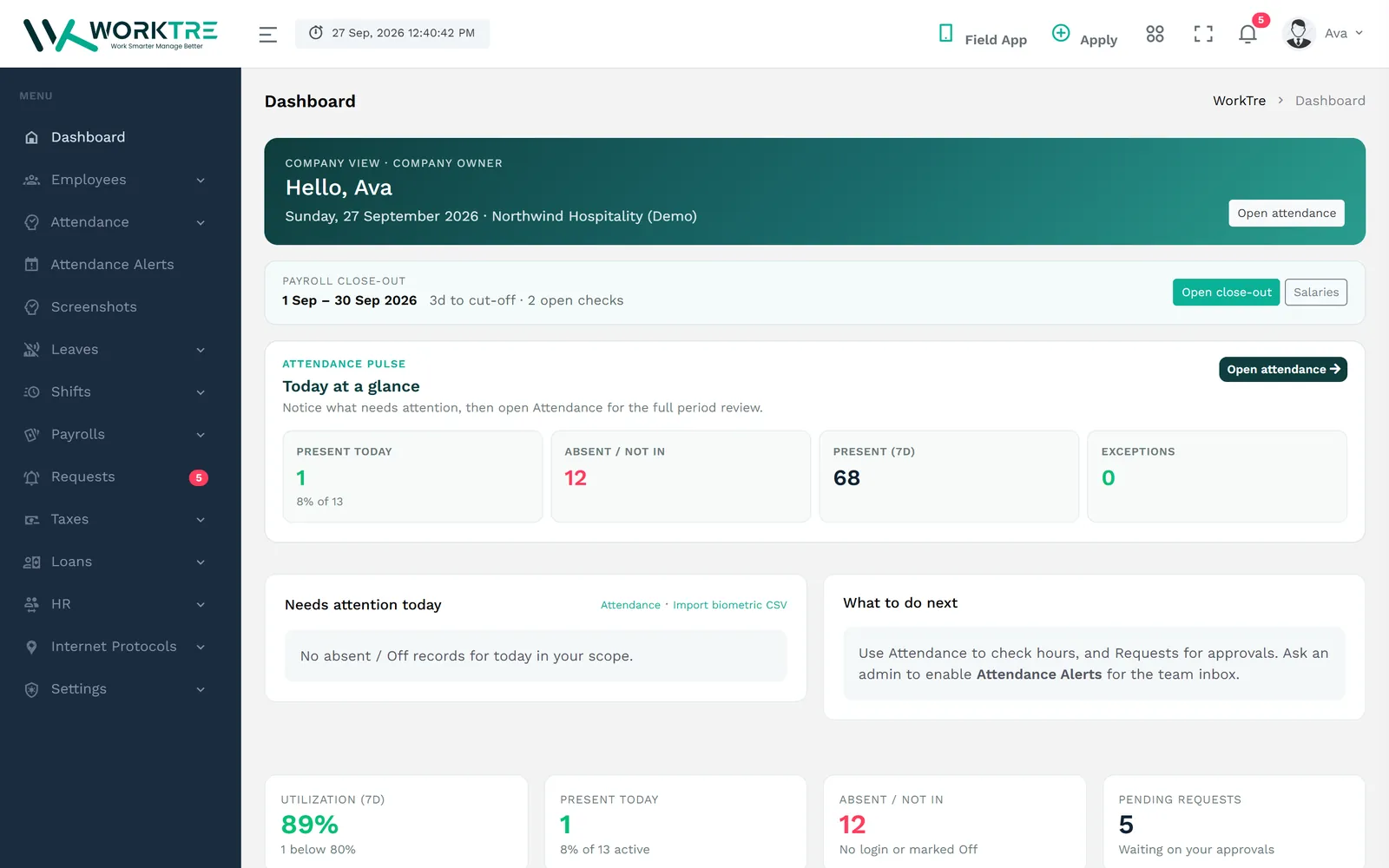Click the Absent / Not In pulse card

coord(681,477)
